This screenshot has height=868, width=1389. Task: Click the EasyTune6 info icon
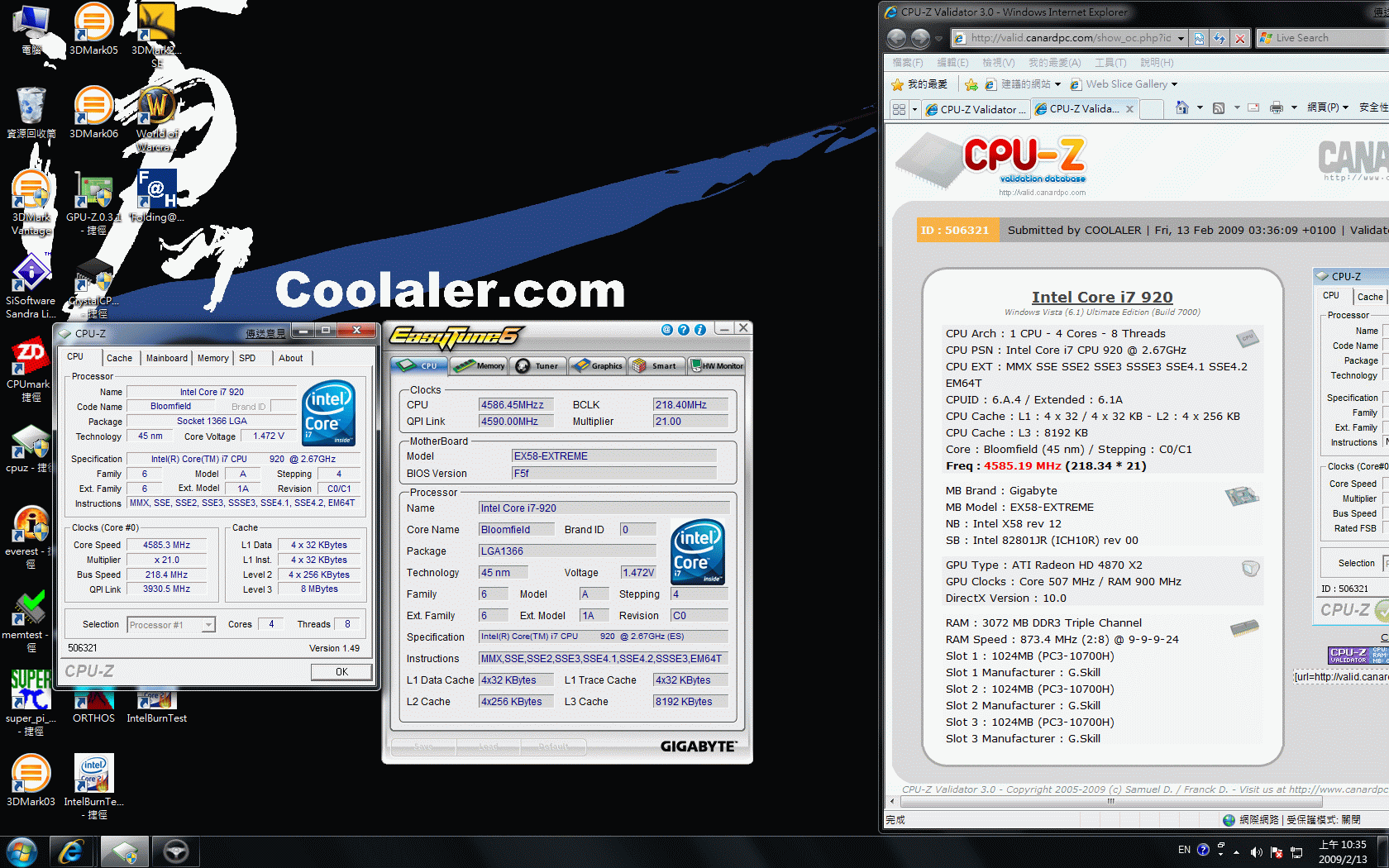(699, 330)
